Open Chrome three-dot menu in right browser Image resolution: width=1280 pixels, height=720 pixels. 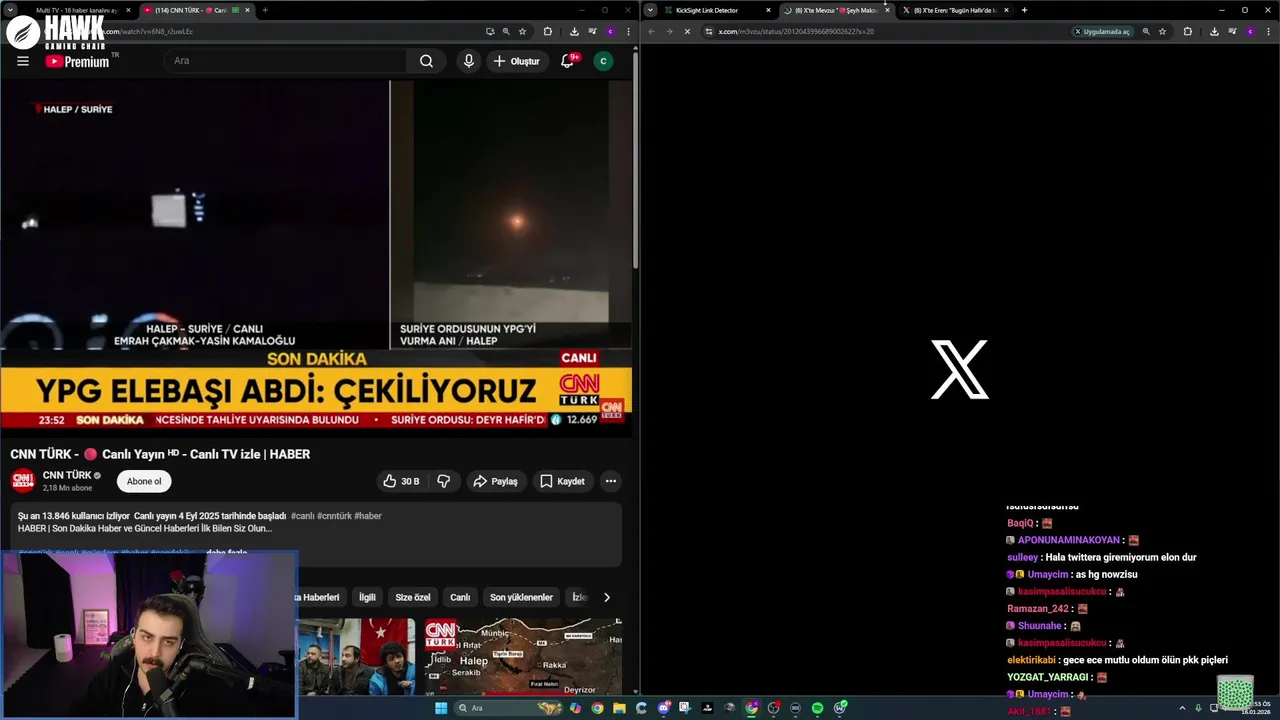pyautogui.click(x=1268, y=31)
